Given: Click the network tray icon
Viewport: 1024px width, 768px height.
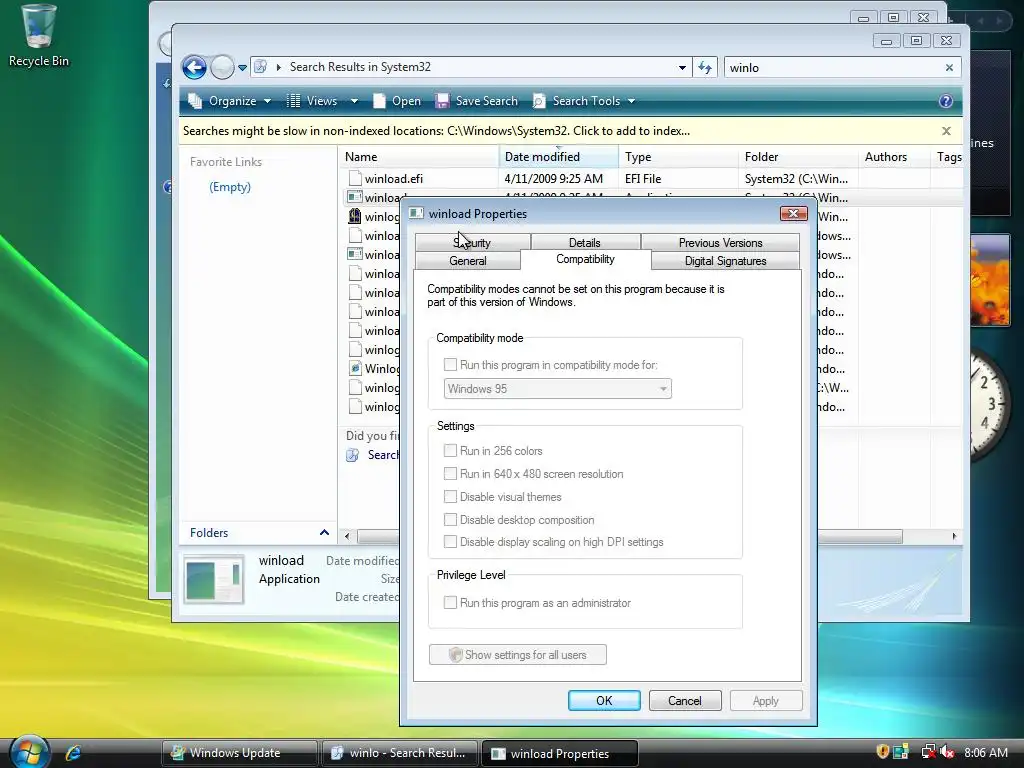Looking at the screenshot, I should pyautogui.click(x=927, y=752).
